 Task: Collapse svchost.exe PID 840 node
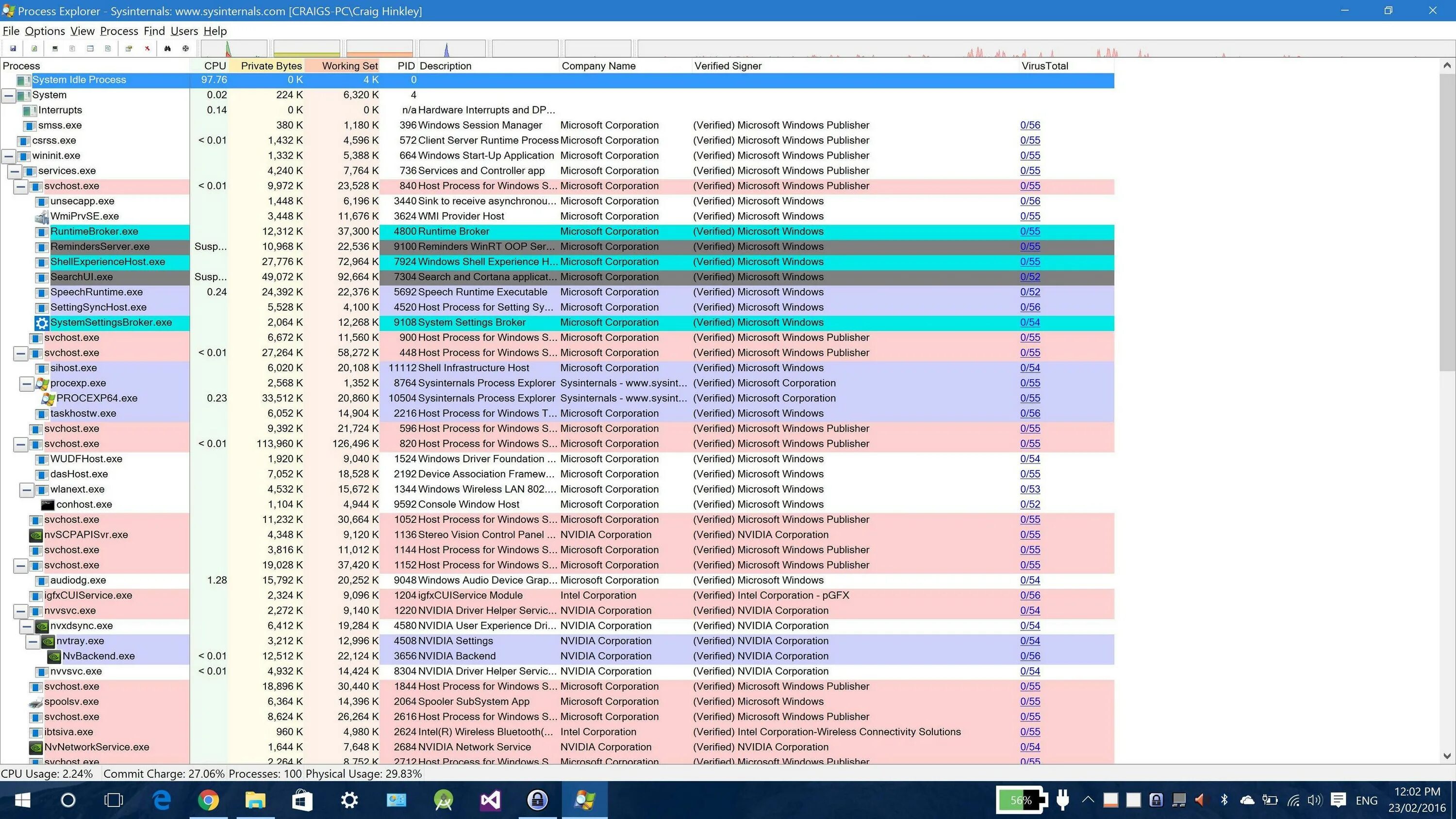21,186
